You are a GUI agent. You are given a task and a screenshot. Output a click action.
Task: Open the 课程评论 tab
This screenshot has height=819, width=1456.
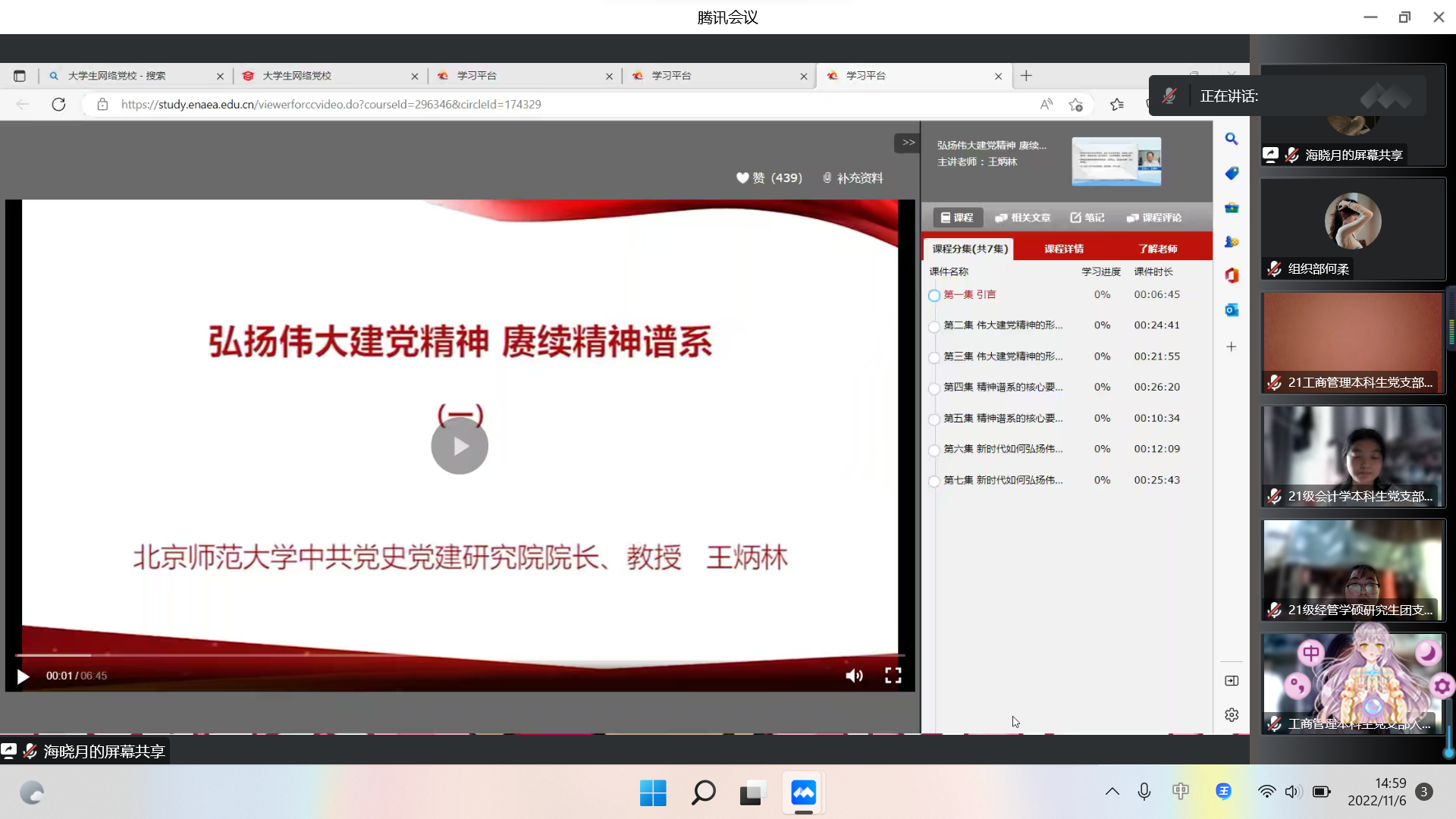click(1154, 218)
